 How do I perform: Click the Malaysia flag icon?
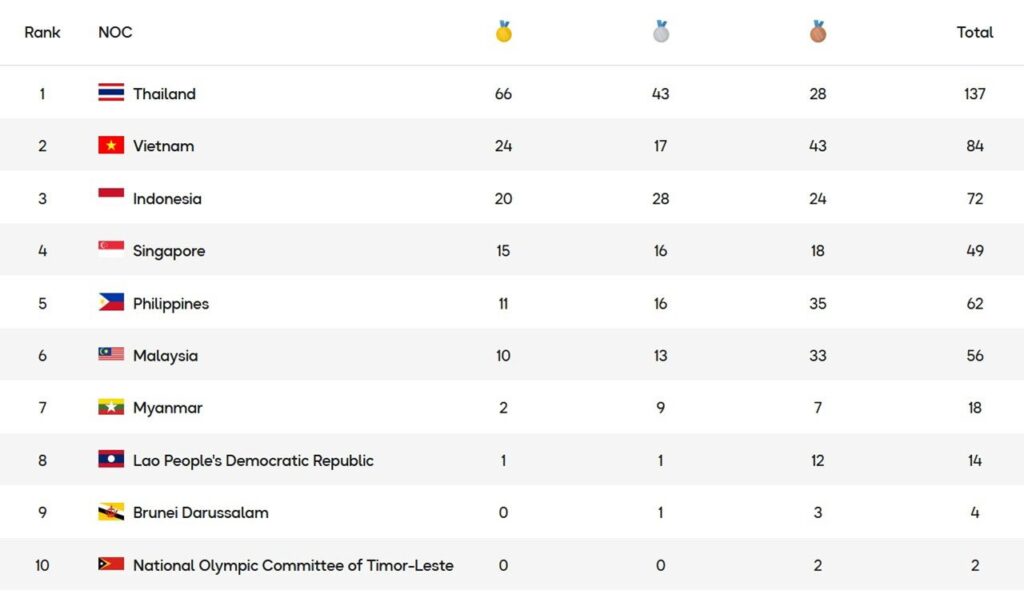(111, 355)
